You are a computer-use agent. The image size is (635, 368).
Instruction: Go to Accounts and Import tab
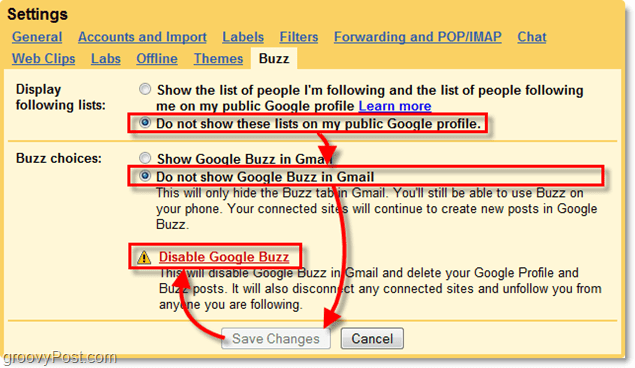point(142,37)
